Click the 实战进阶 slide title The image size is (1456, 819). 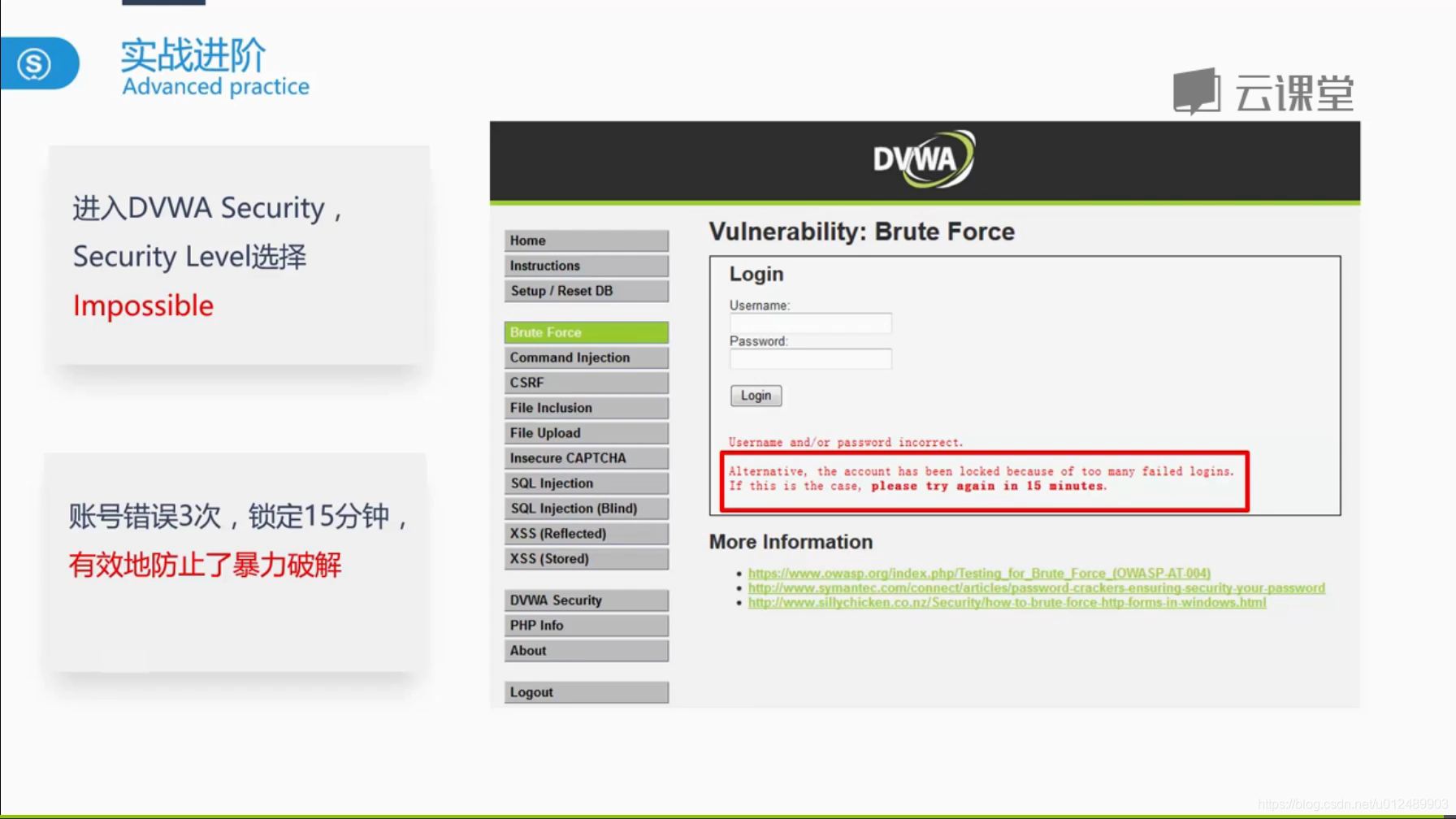193,55
